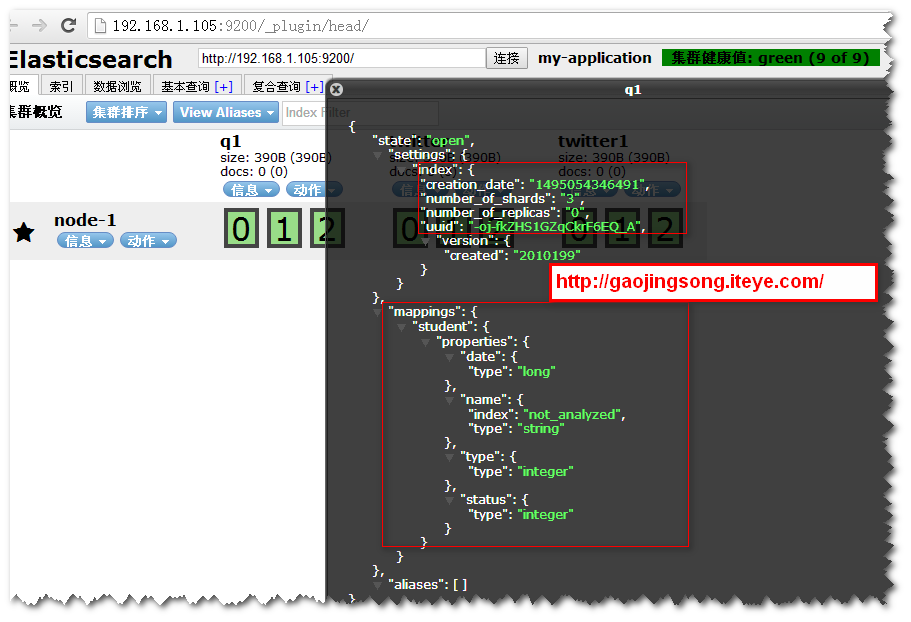Click the "created" value 2010199
The width and height of the screenshot is (911, 622).
(547, 256)
